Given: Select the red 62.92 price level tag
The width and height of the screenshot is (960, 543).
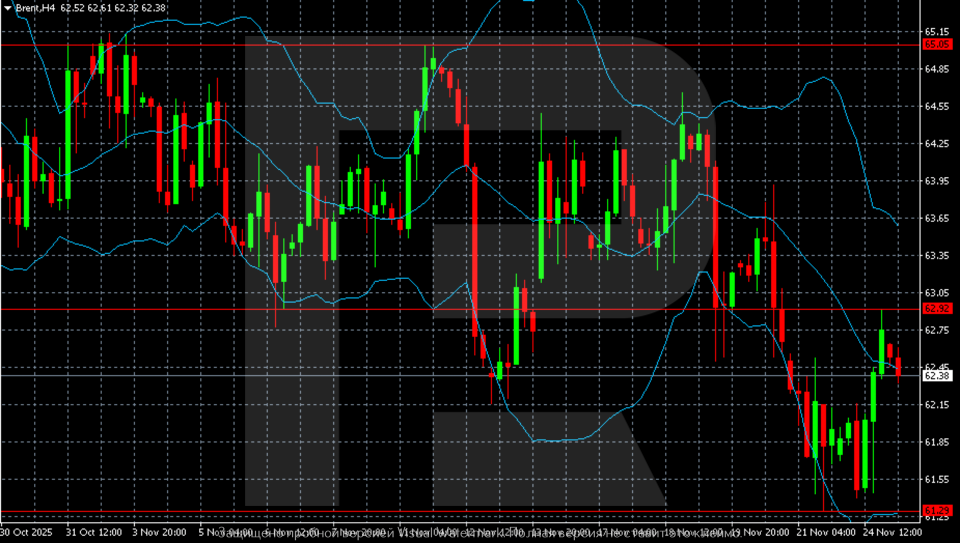Looking at the screenshot, I should click(x=937, y=309).
